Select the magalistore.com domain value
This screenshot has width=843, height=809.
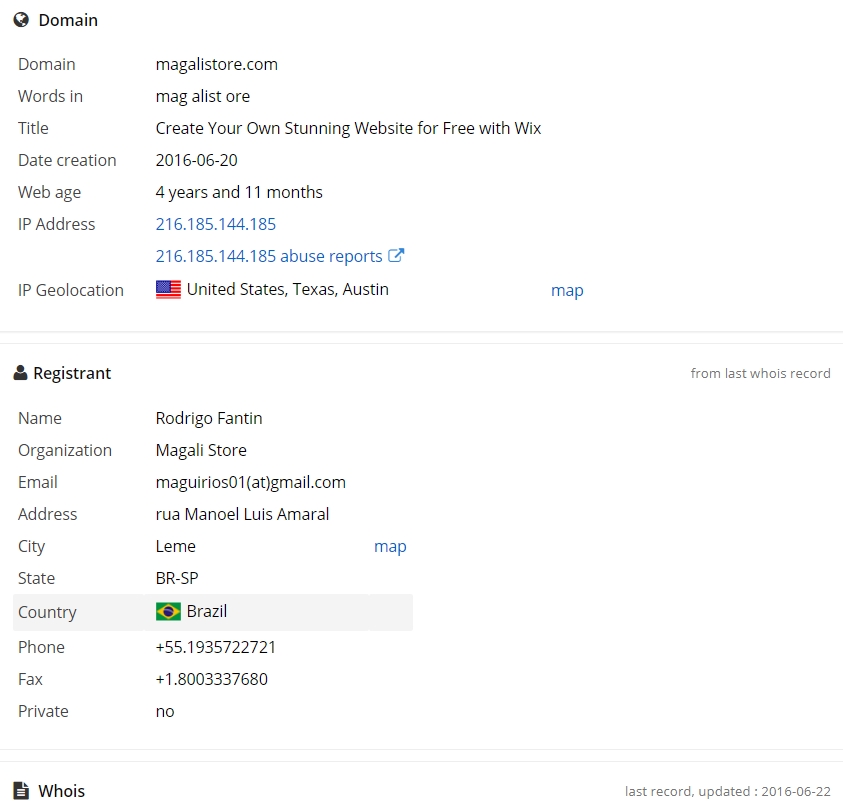point(217,64)
